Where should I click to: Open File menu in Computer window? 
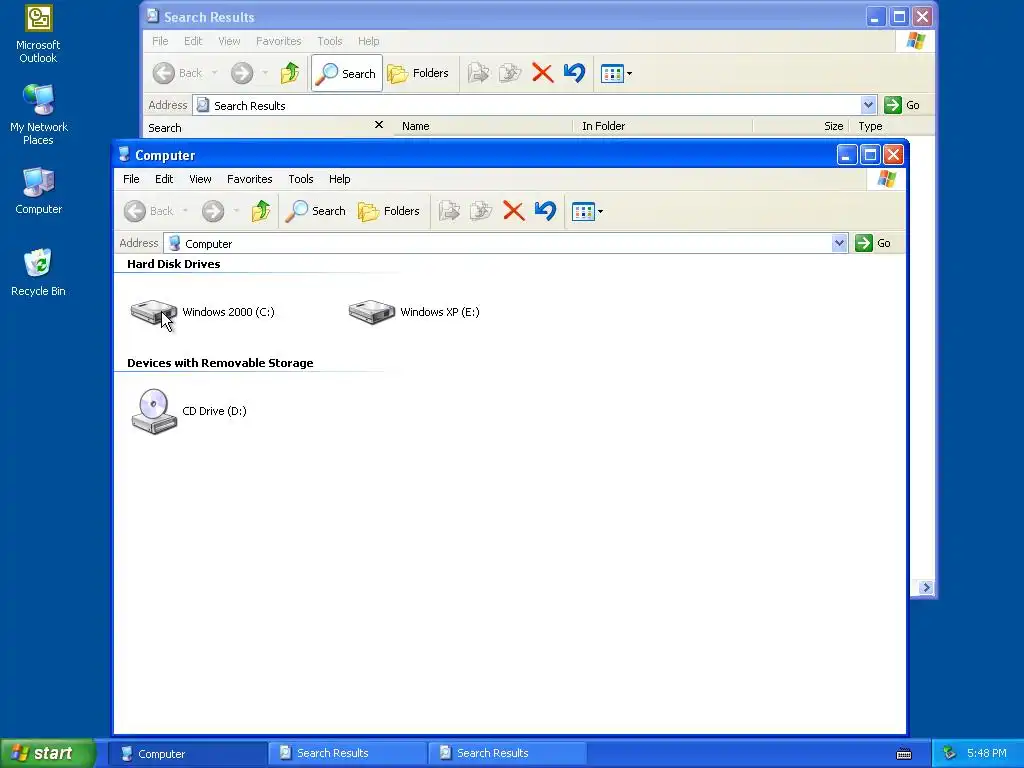tap(131, 179)
